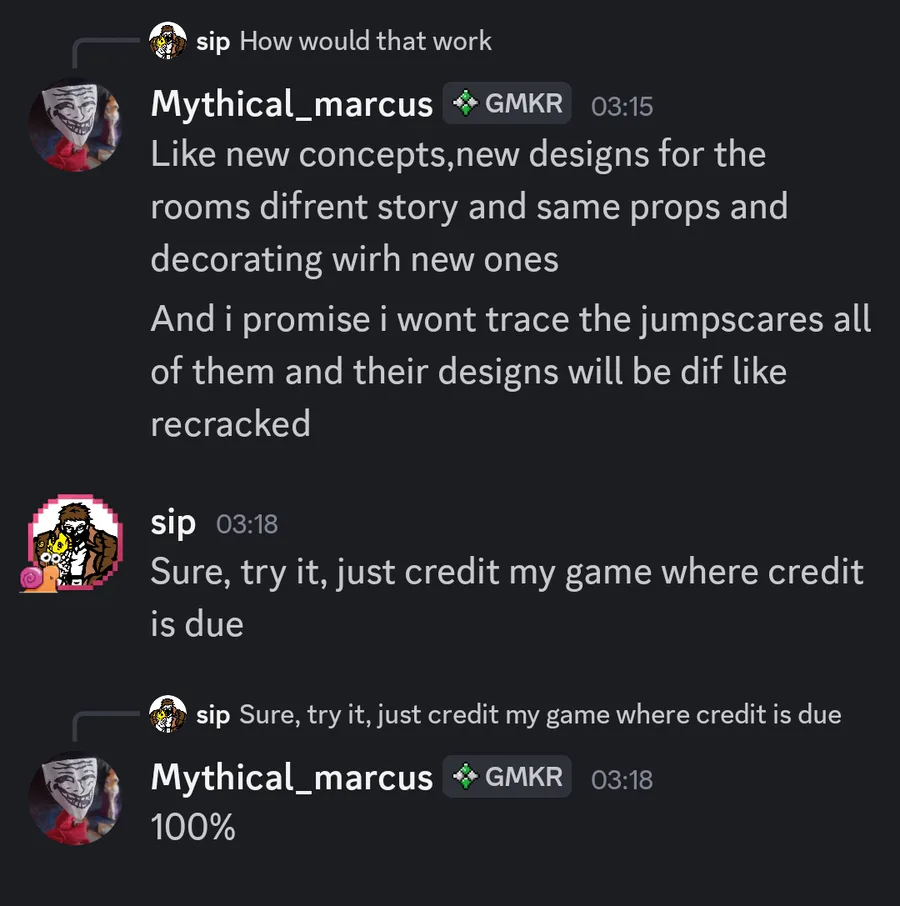Click sip name in bottom reply preview
This screenshot has width=900, height=906.
[213, 715]
